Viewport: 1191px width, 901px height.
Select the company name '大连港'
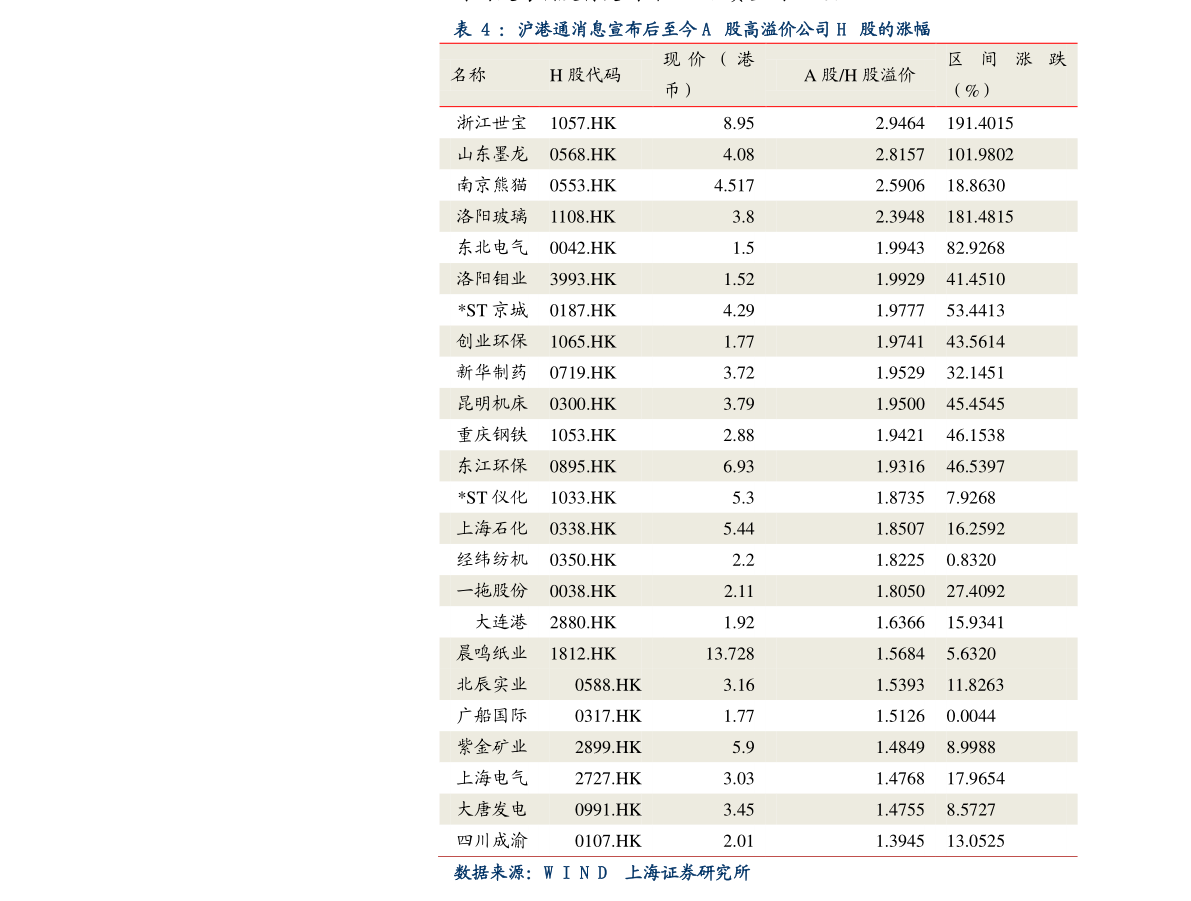click(x=501, y=622)
